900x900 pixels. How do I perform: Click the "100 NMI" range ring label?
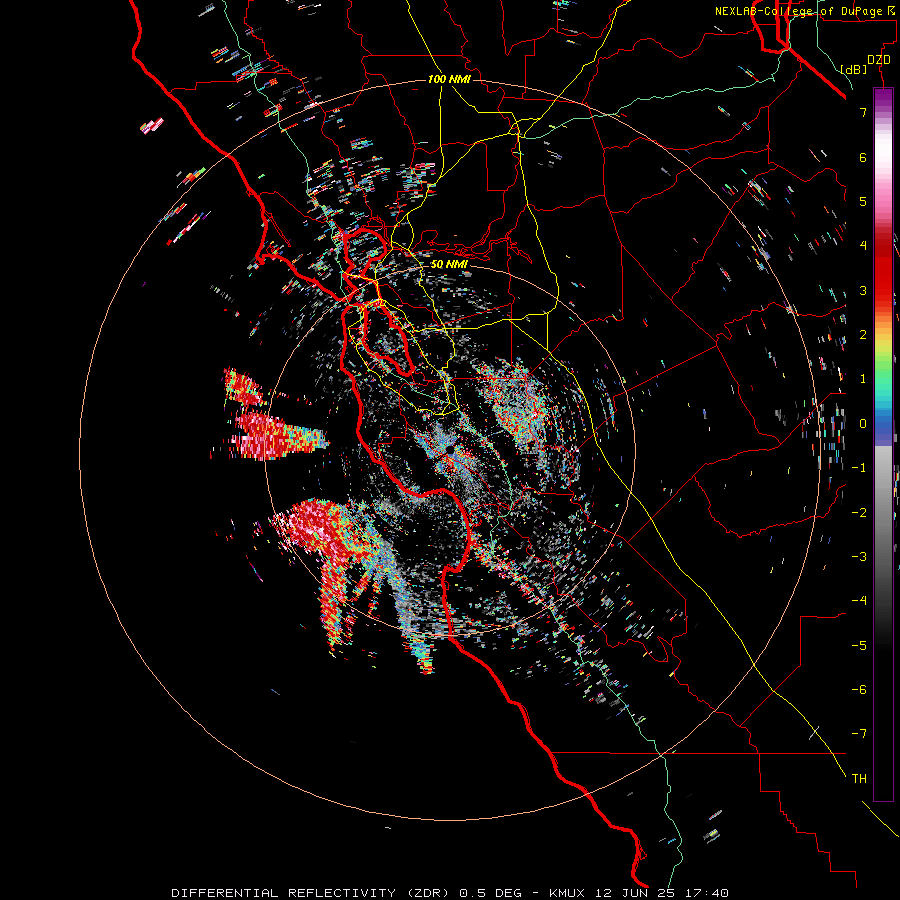pyautogui.click(x=449, y=79)
